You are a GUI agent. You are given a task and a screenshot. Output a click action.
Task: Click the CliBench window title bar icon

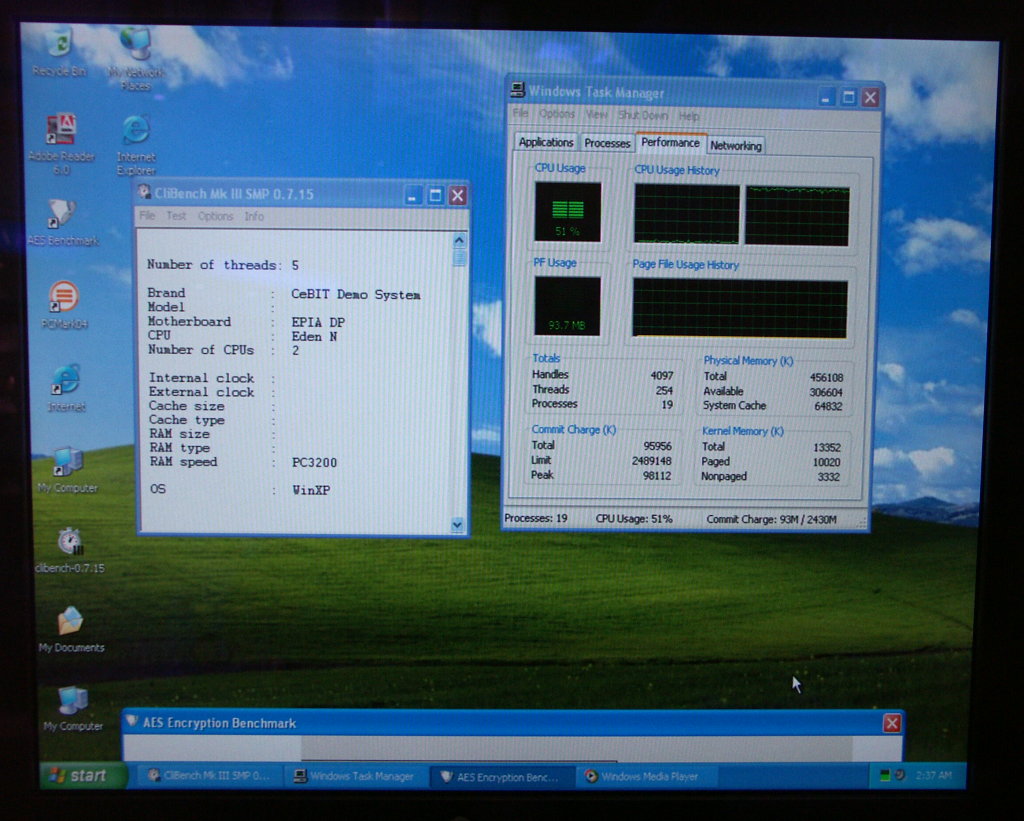pos(144,193)
